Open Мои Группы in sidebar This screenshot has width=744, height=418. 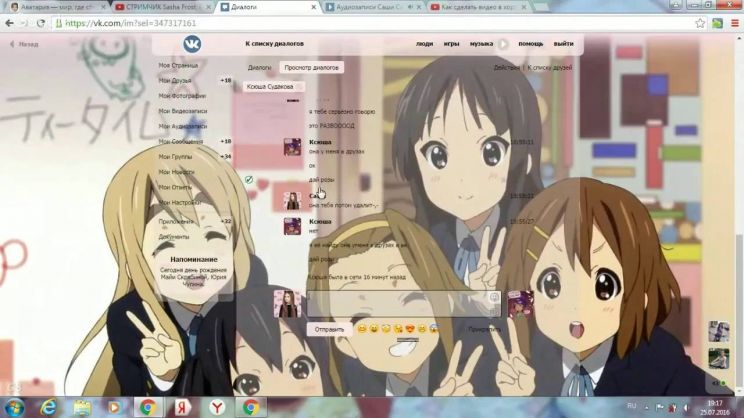click(x=175, y=157)
